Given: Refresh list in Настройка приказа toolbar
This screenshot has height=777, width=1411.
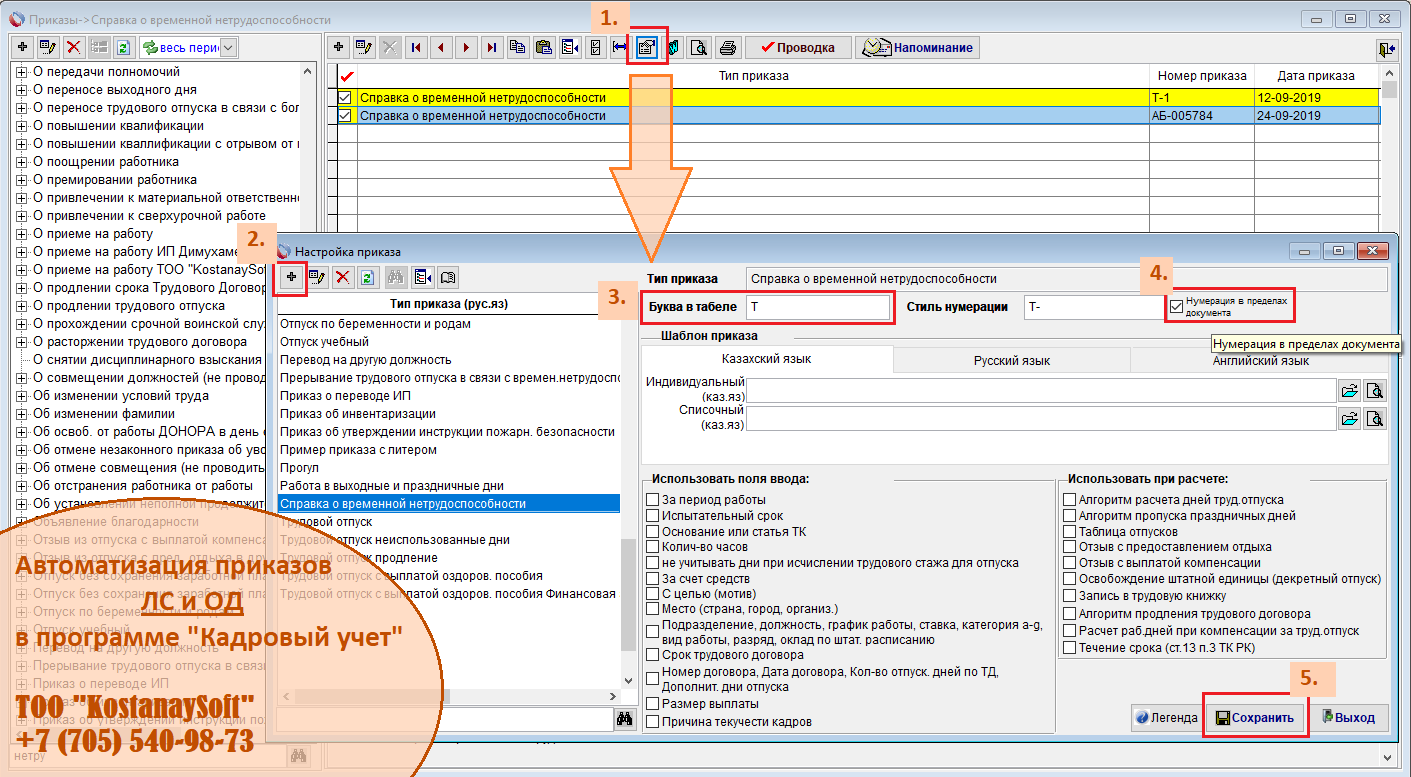Looking at the screenshot, I should click(x=367, y=277).
